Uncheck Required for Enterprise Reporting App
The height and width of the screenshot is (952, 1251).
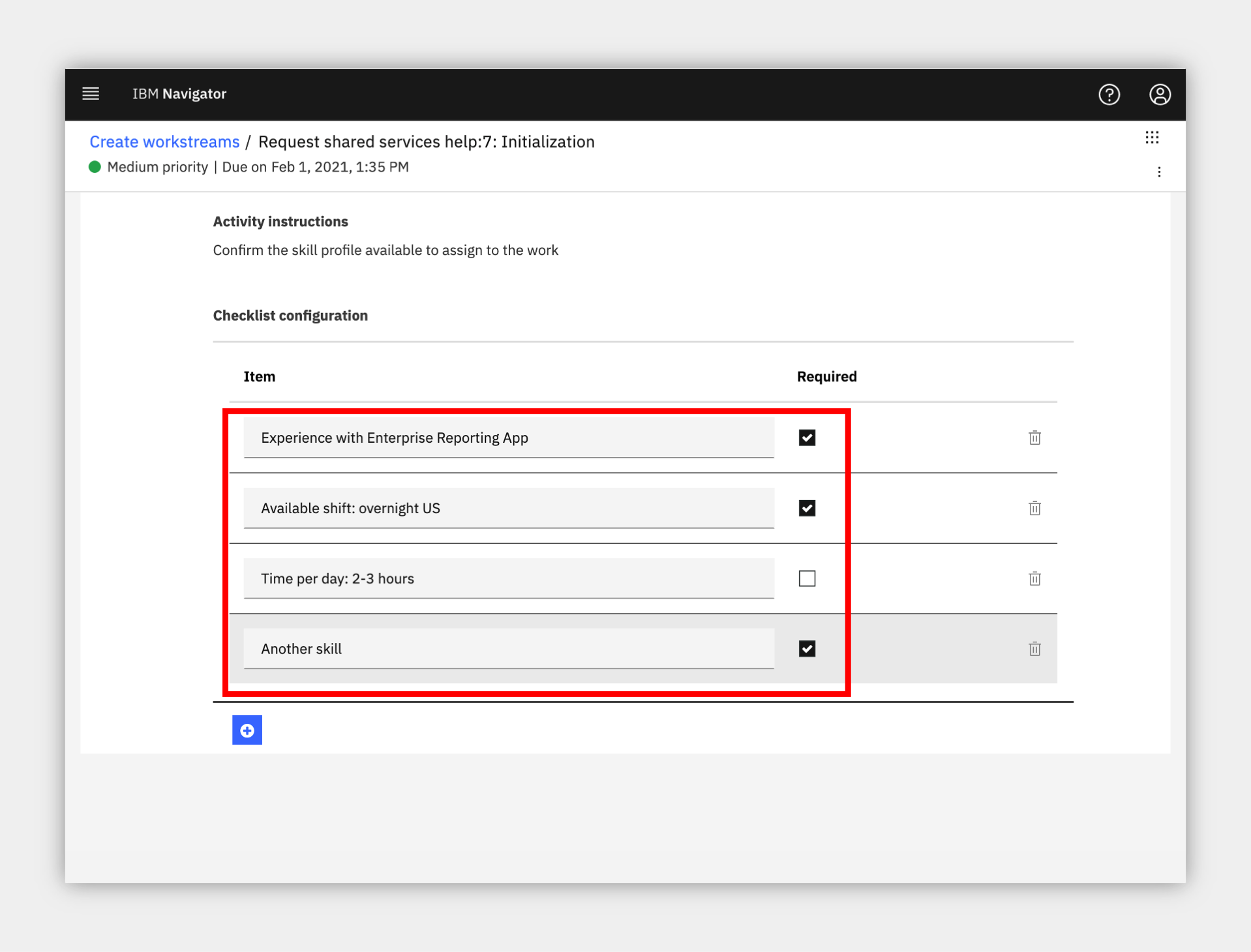(x=807, y=438)
